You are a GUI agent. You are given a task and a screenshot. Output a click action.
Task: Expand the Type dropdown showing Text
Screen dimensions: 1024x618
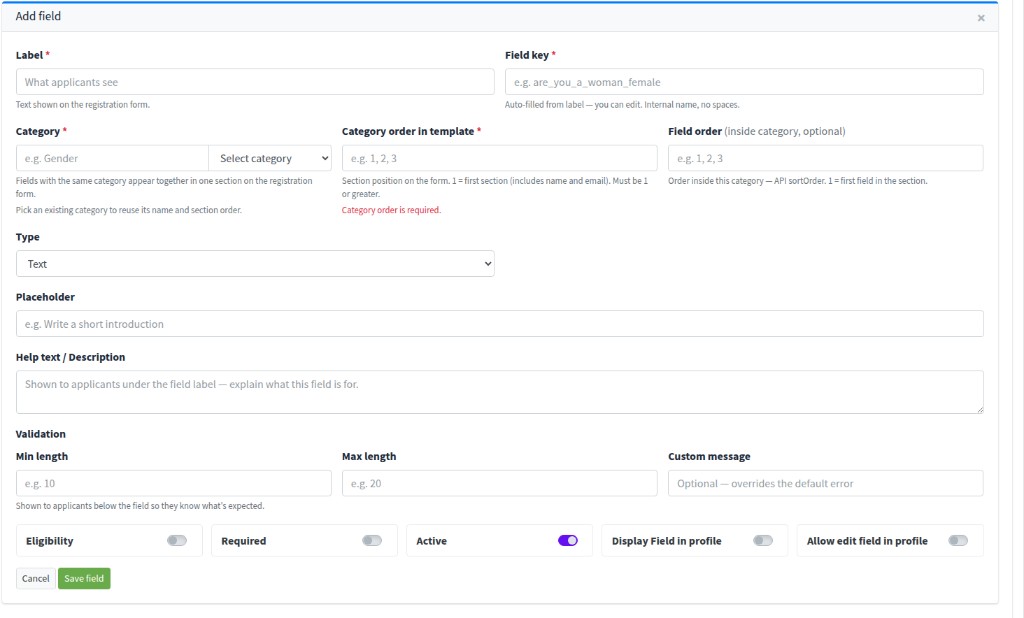[255, 264]
